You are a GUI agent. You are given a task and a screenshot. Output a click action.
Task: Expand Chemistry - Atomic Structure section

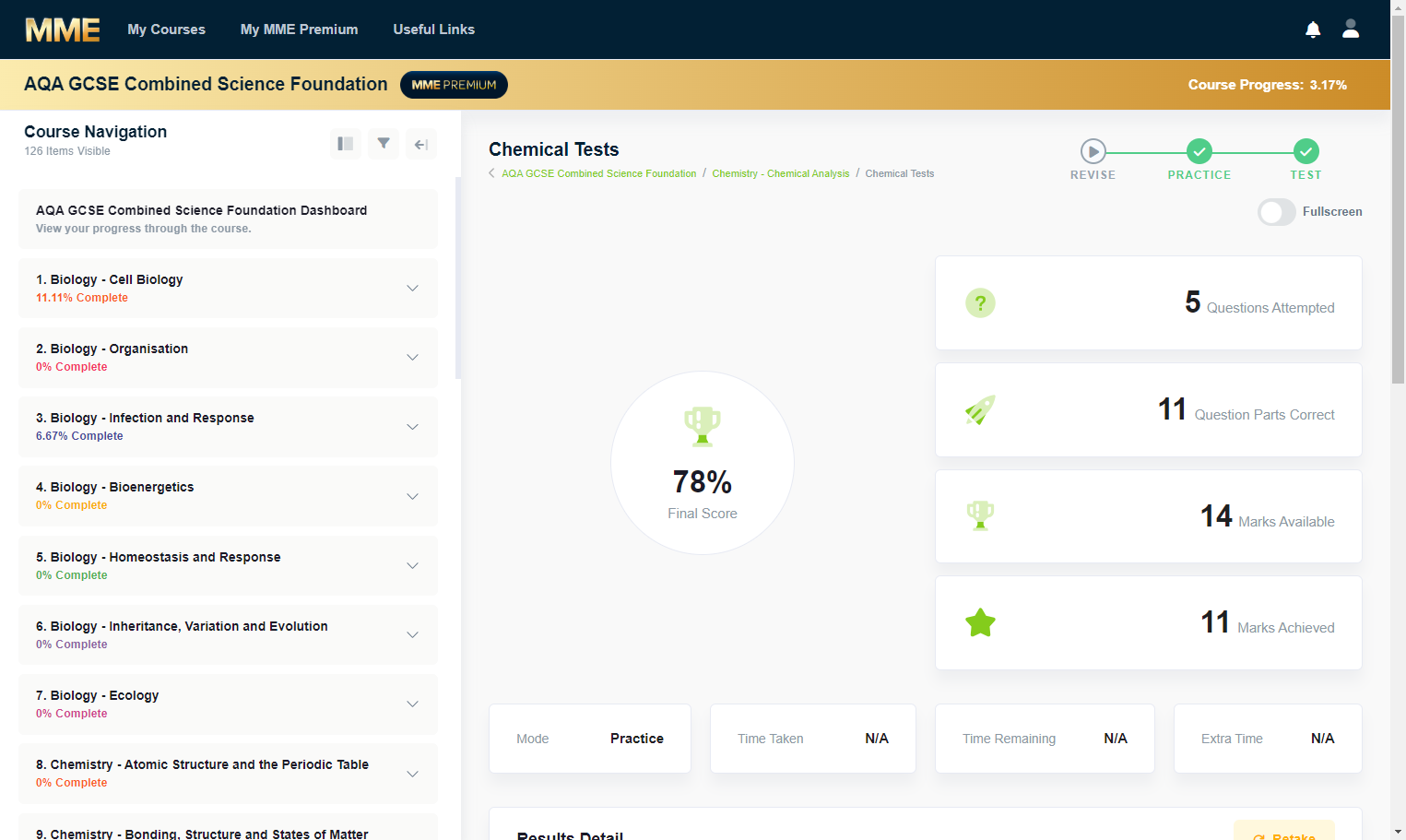[412, 774]
